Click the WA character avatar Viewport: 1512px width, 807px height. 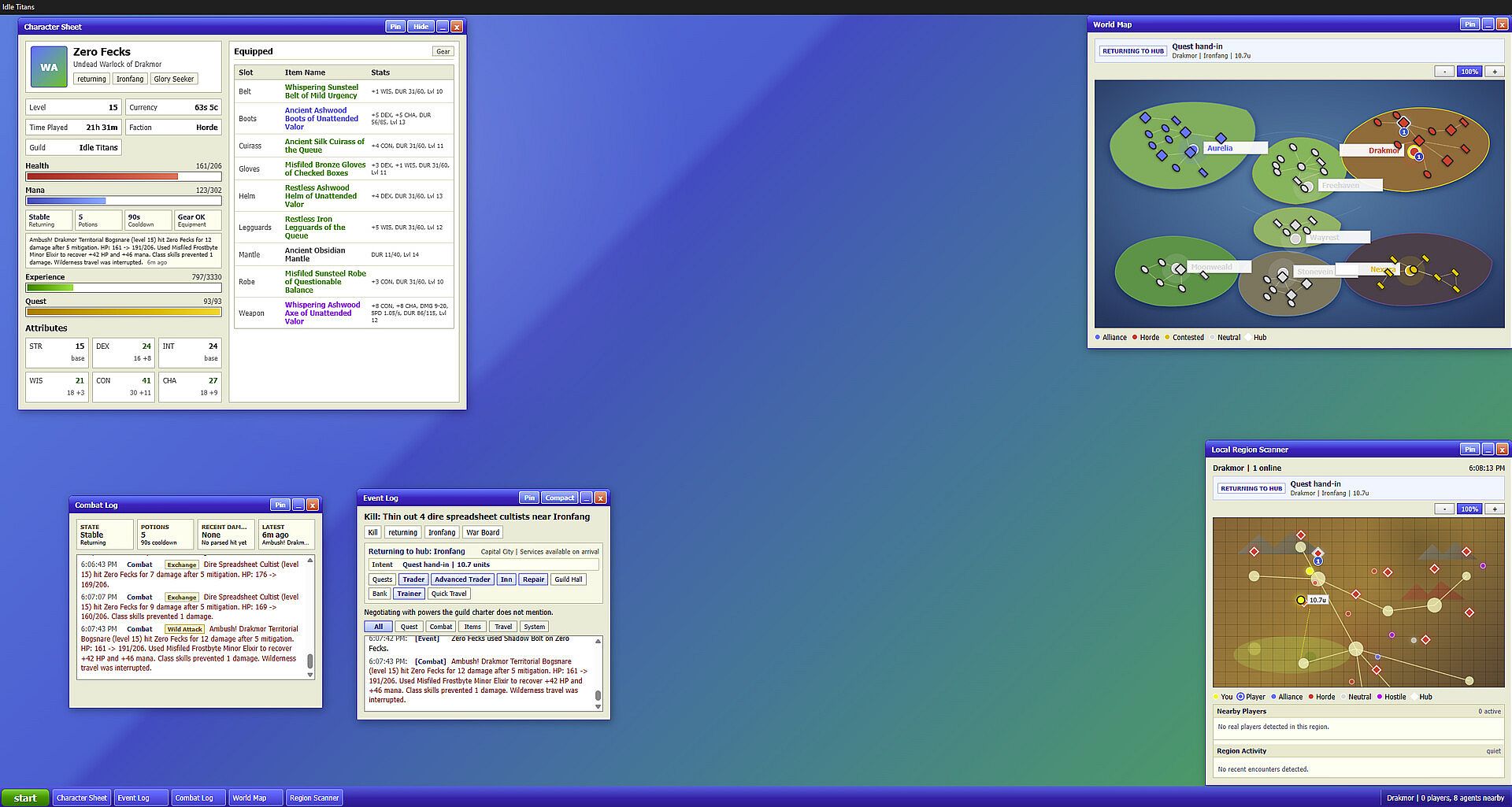pos(49,67)
